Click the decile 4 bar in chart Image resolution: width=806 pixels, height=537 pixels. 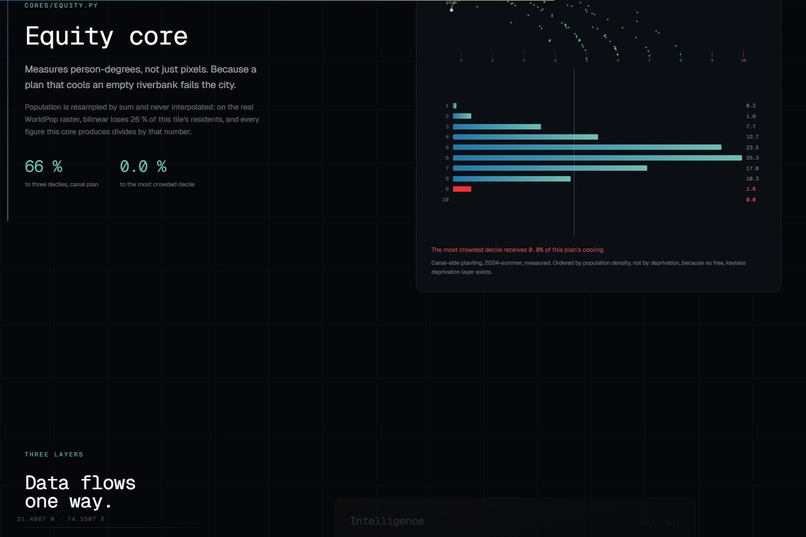pyautogui.click(x=525, y=137)
